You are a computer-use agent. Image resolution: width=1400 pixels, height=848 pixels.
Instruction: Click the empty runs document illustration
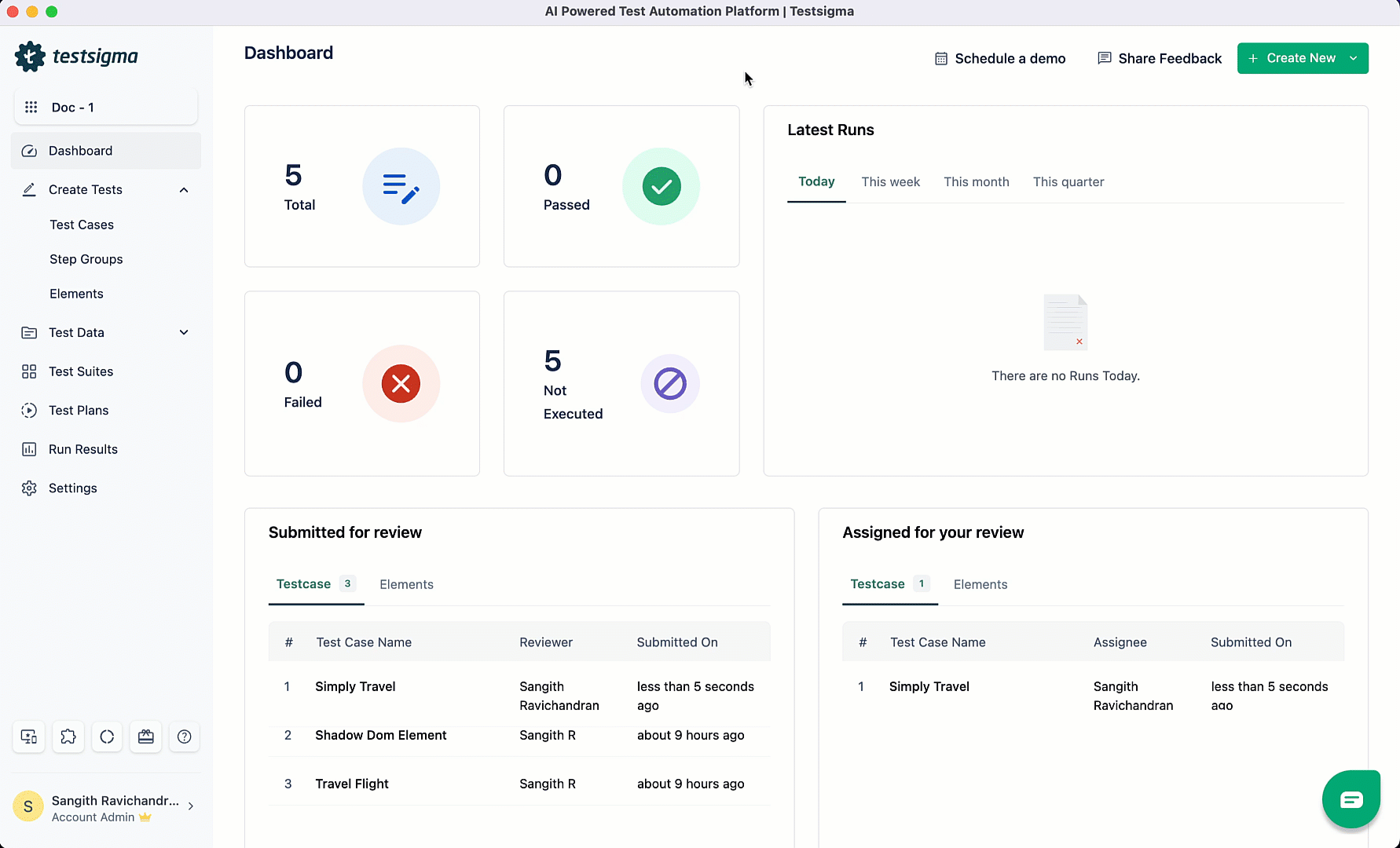click(1065, 322)
